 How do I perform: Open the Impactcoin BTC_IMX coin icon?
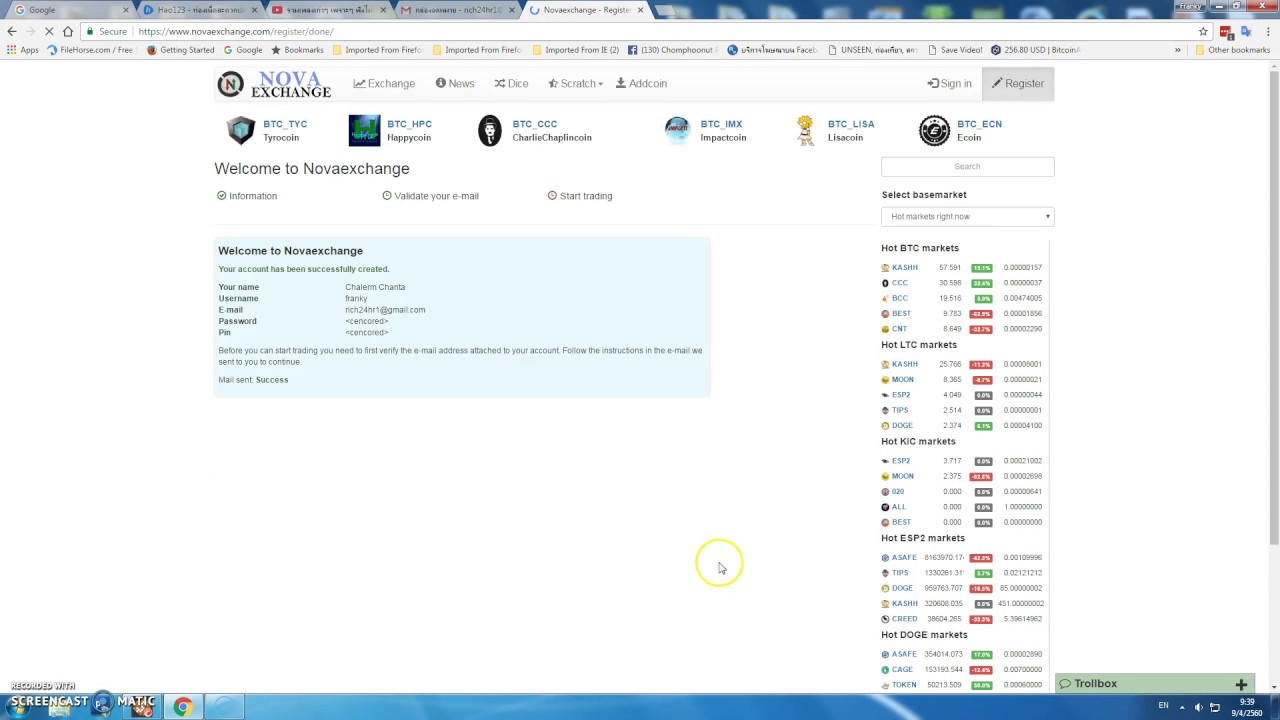tap(677, 130)
